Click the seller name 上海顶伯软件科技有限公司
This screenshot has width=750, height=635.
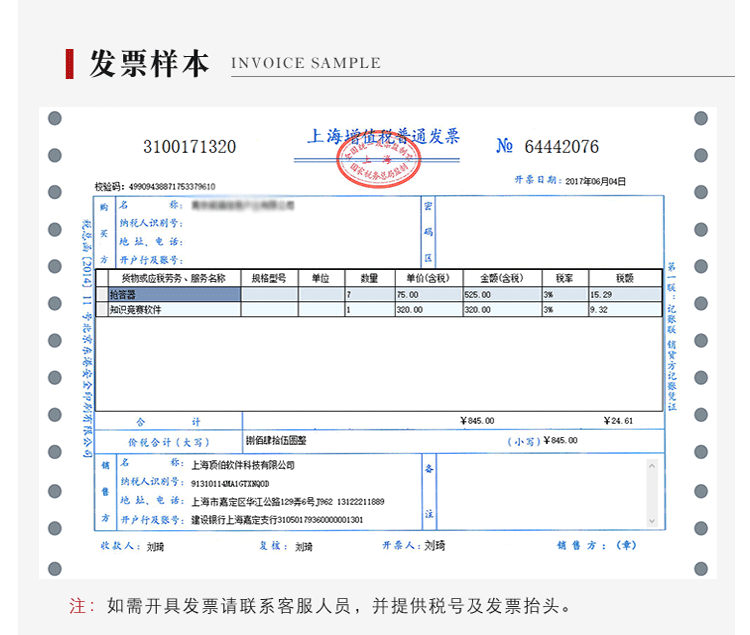[243, 465]
